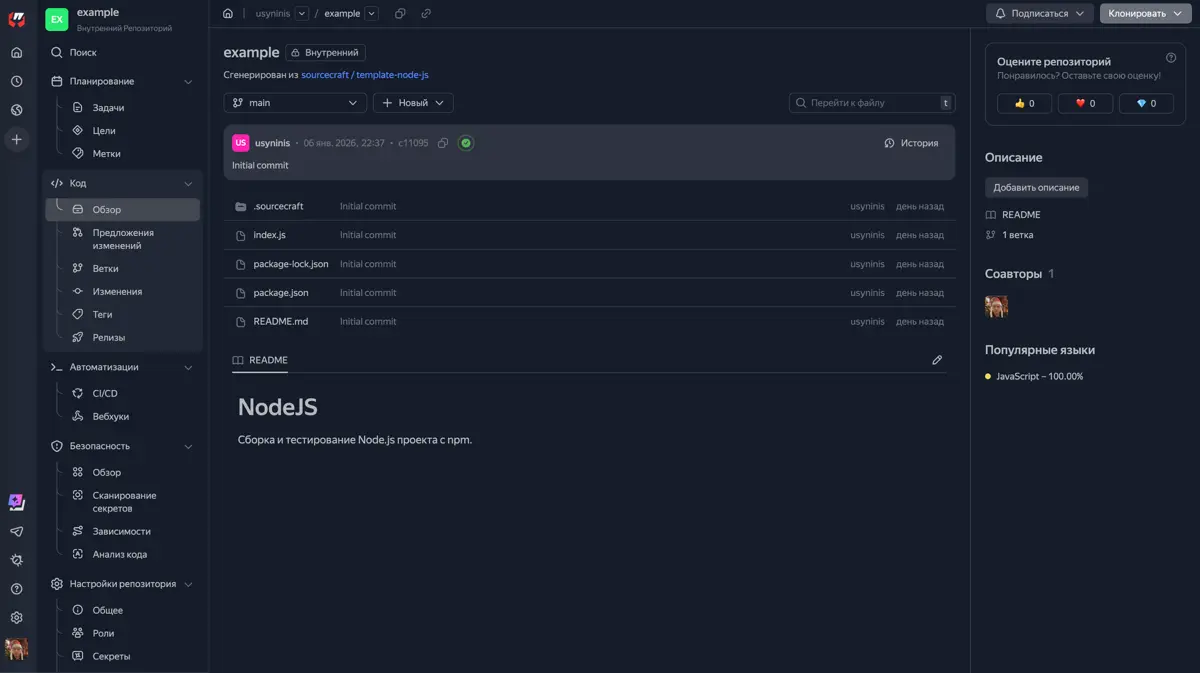Click the green commit status check icon
Image resolution: width=1200 pixels, height=673 pixels.
(x=466, y=143)
